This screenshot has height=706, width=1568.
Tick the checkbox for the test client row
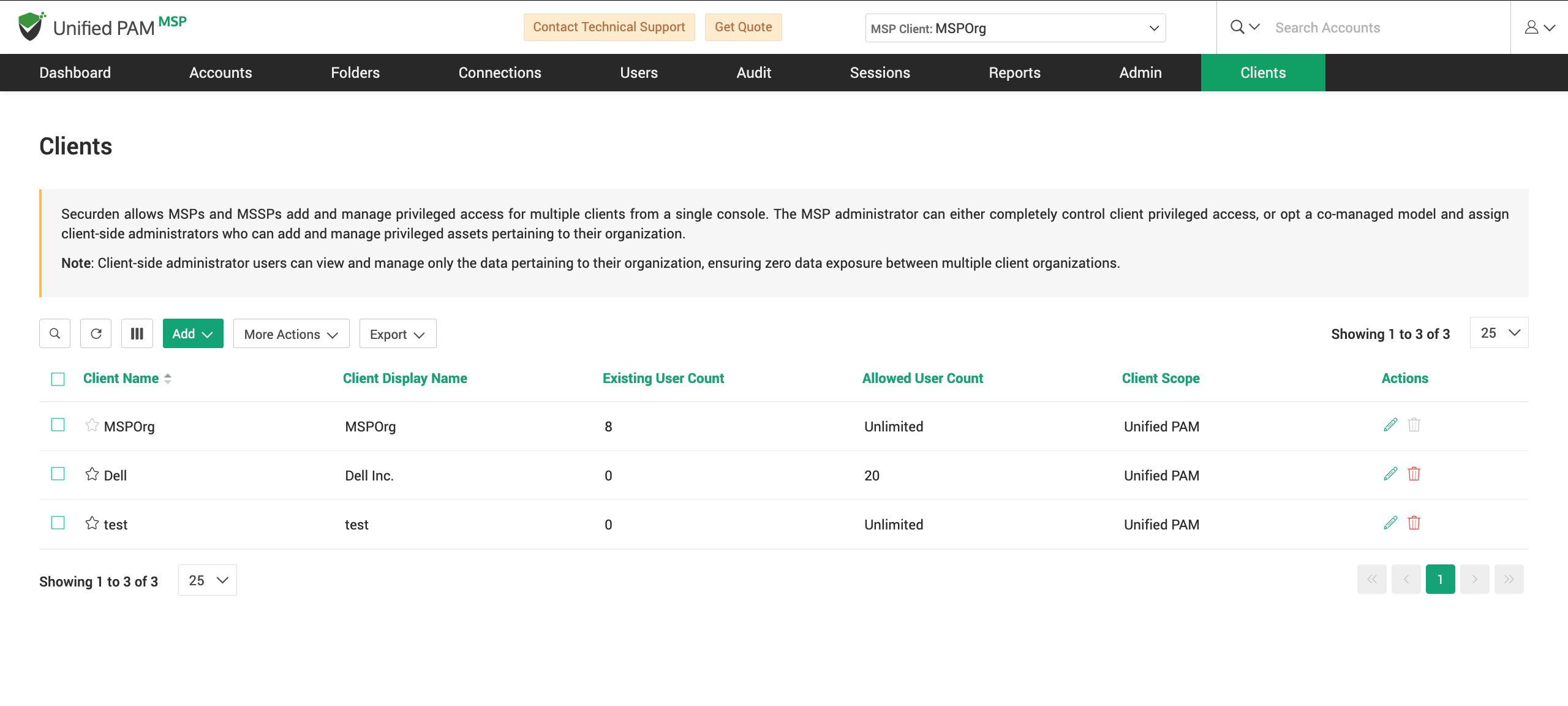tap(58, 523)
